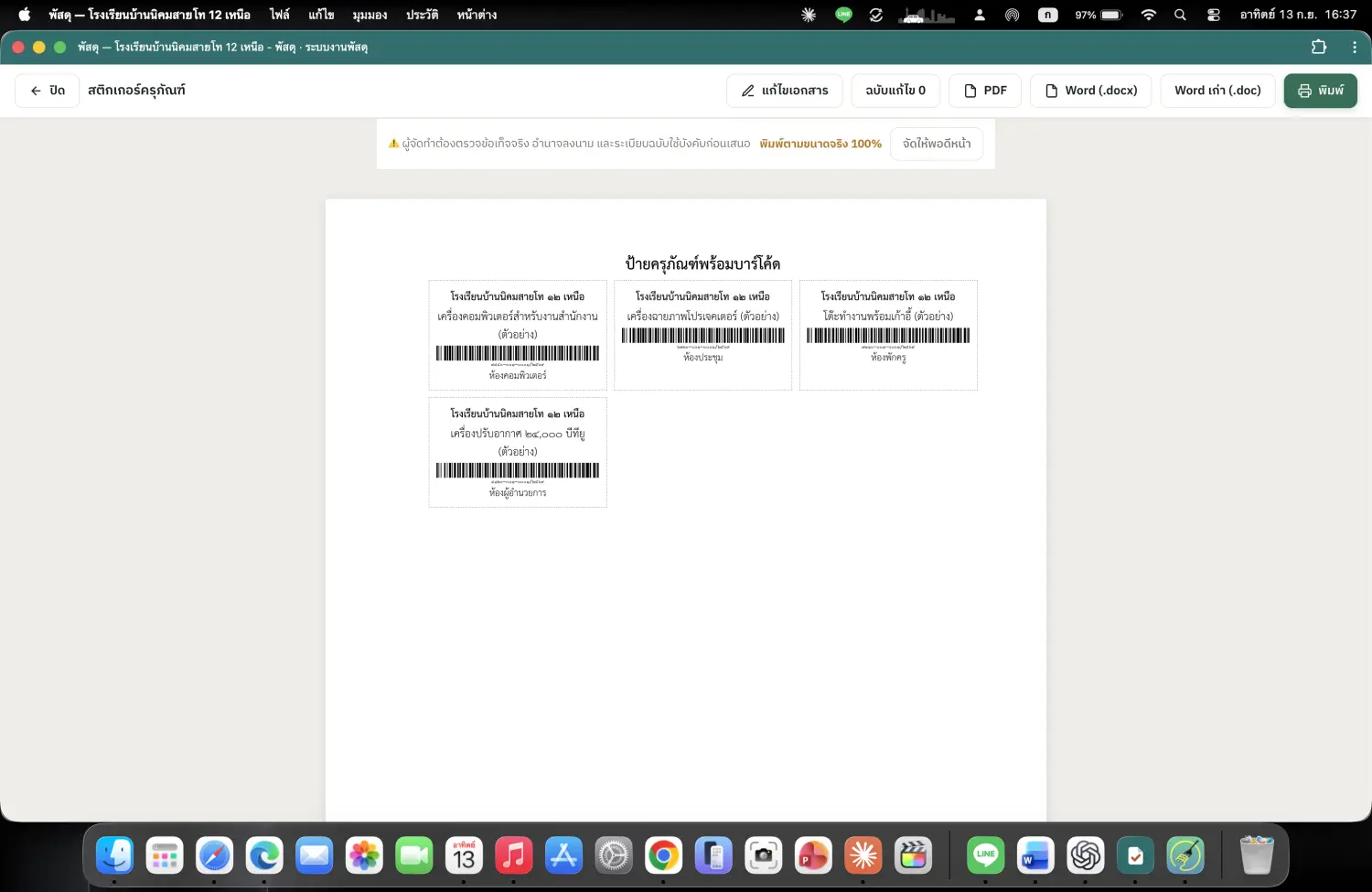Click the LINE icon in the menu bar

(843, 15)
